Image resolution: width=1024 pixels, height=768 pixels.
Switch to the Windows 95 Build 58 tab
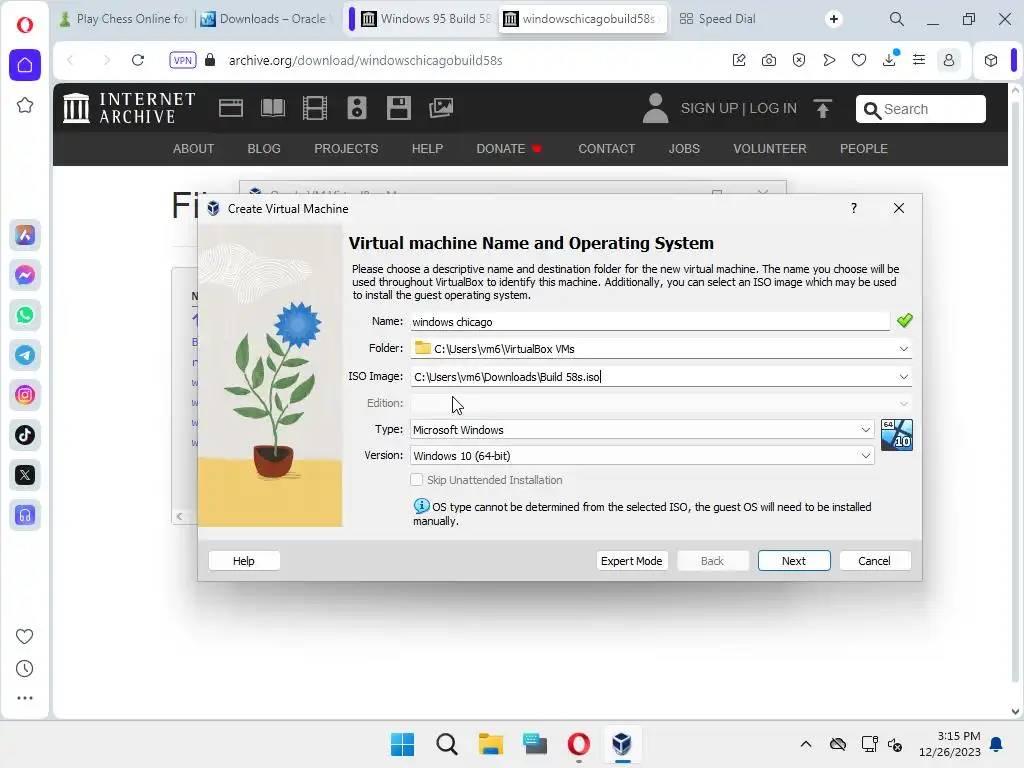pyautogui.click(x=427, y=19)
